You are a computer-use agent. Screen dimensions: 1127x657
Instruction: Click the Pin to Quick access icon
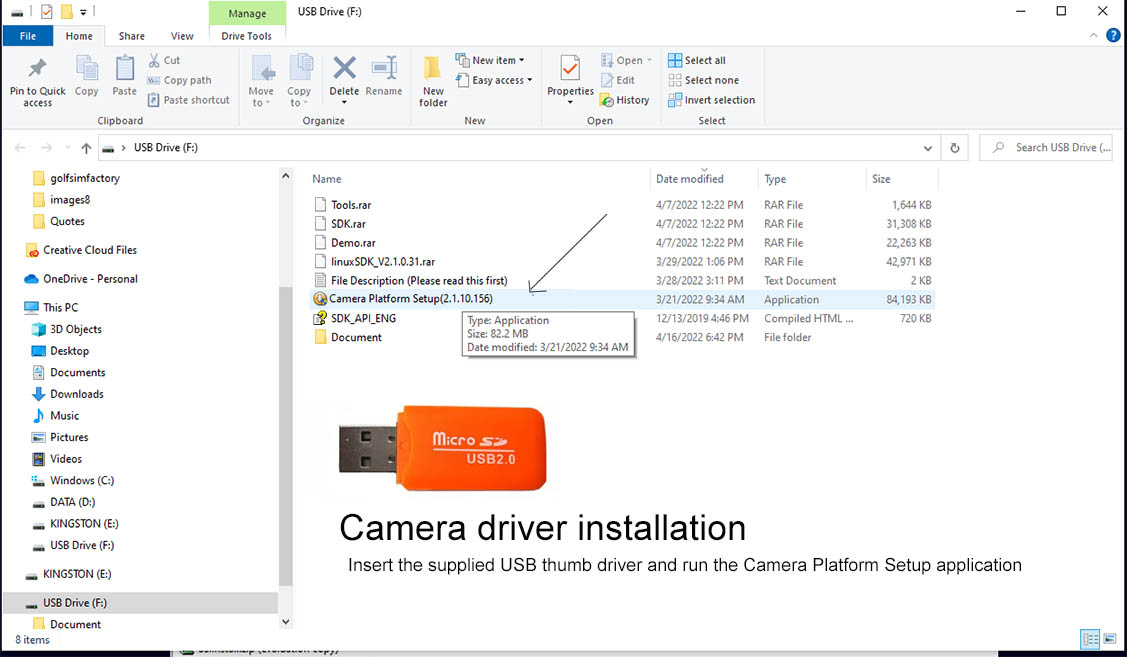[x=37, y=70]
